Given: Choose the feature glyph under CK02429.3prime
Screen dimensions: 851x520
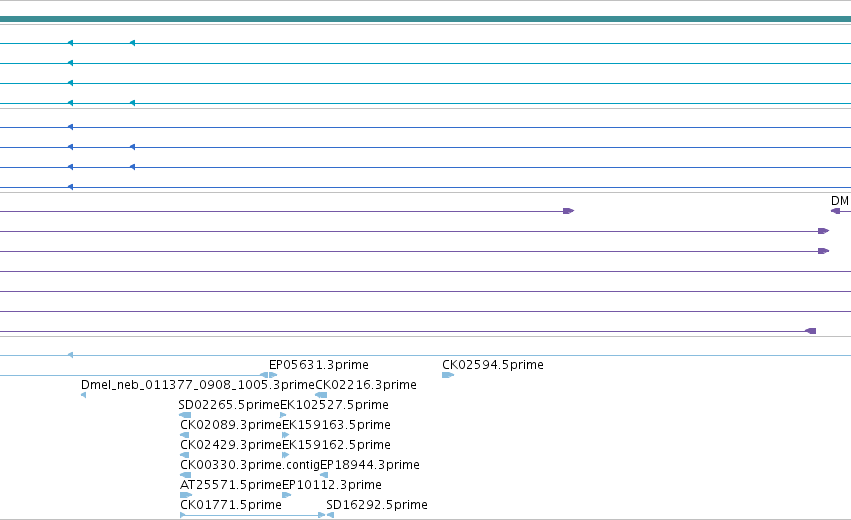Looking at the screenshot, I should [185, 455].
